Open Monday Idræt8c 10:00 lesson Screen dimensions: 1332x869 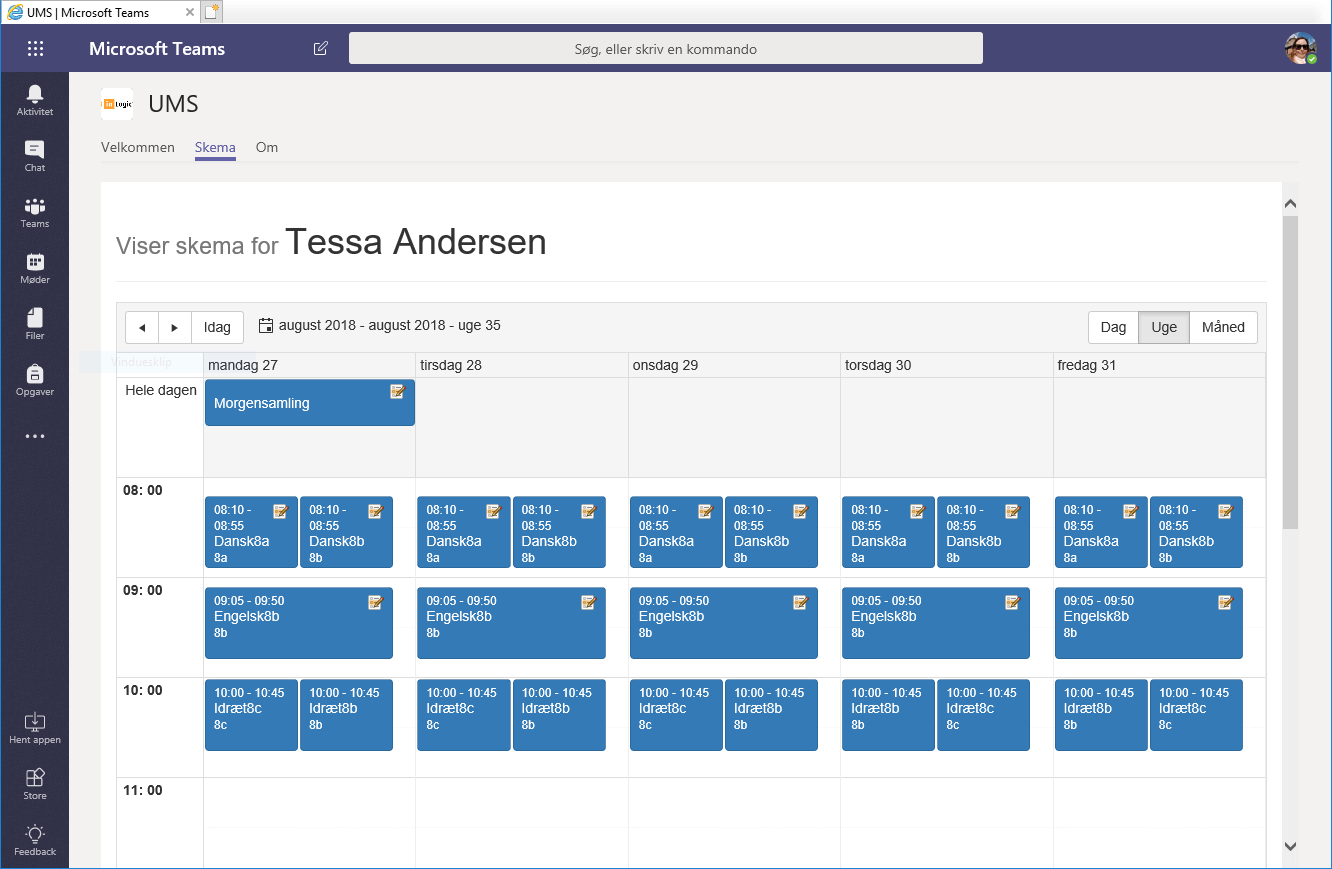251,715
